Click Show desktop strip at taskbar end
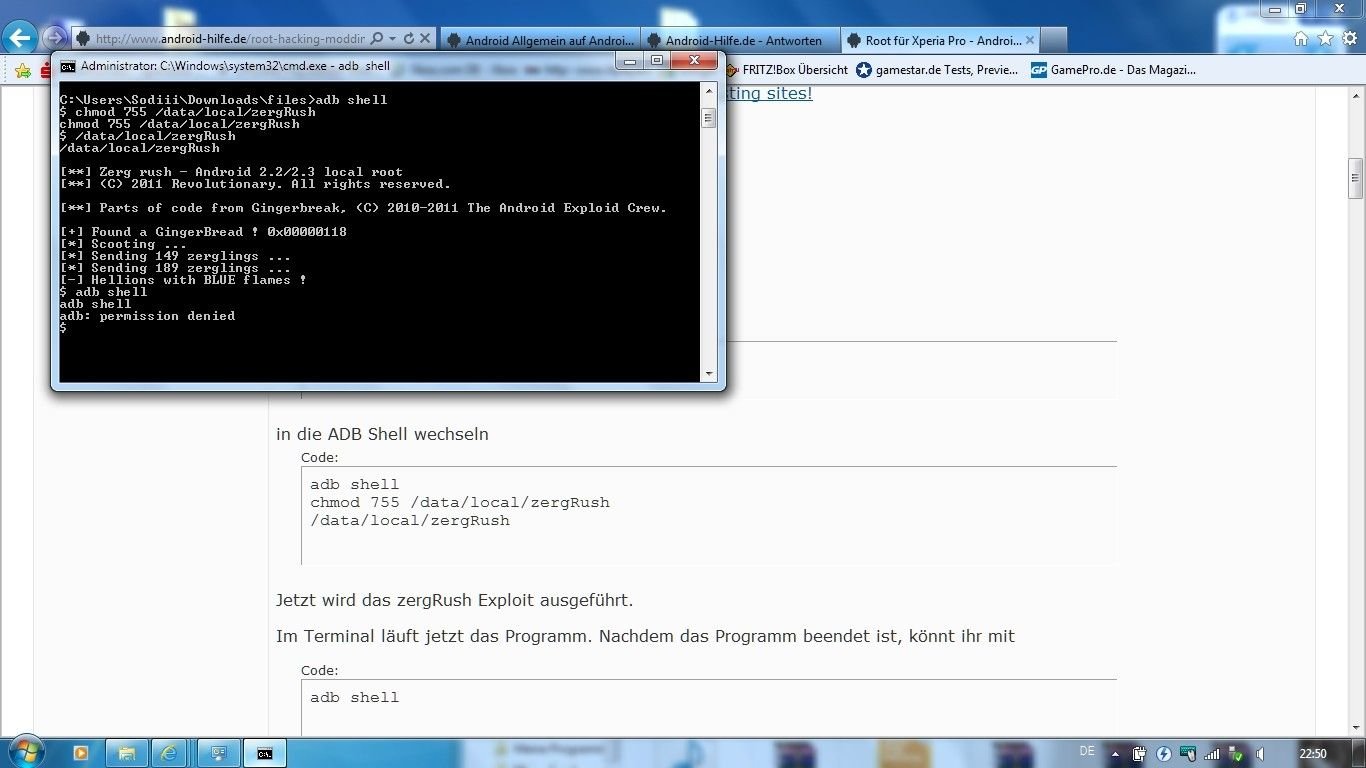 click(1359, 753)
